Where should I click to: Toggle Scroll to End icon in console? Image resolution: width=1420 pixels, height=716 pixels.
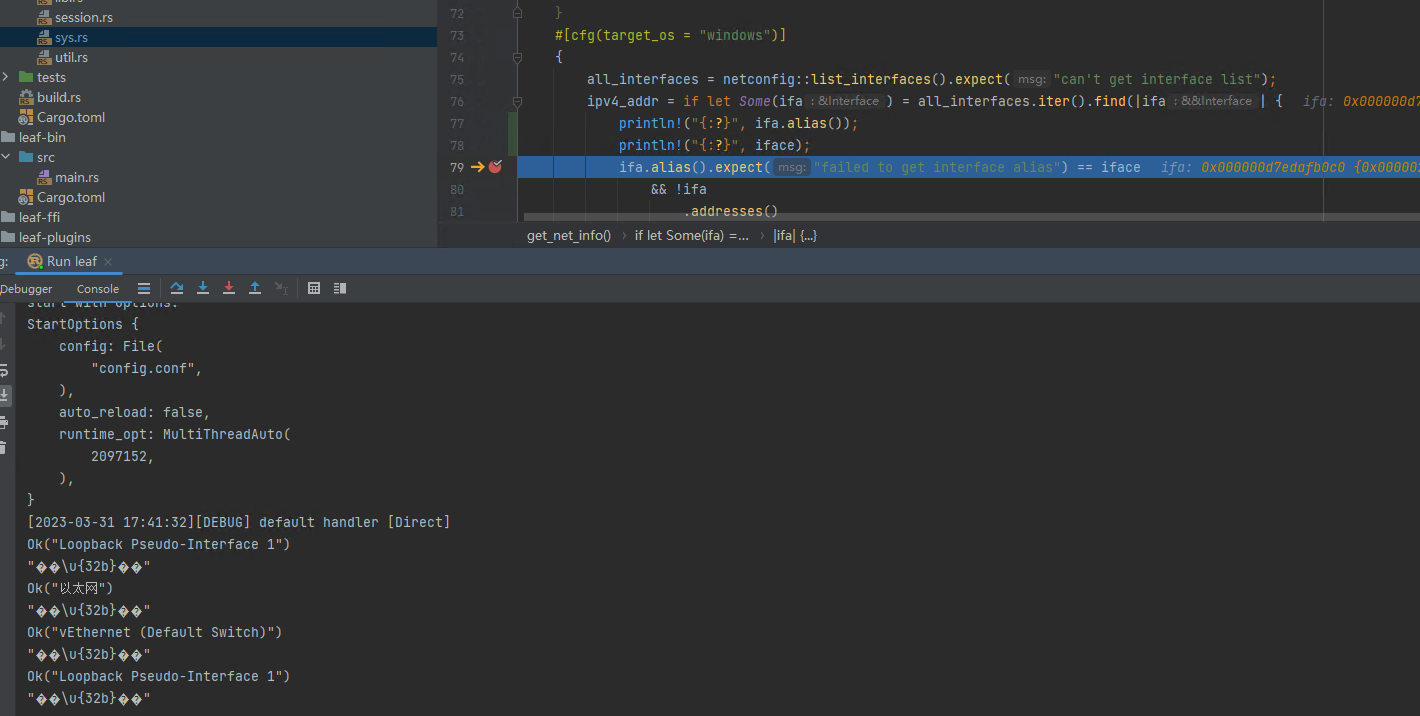pos(4,396)
